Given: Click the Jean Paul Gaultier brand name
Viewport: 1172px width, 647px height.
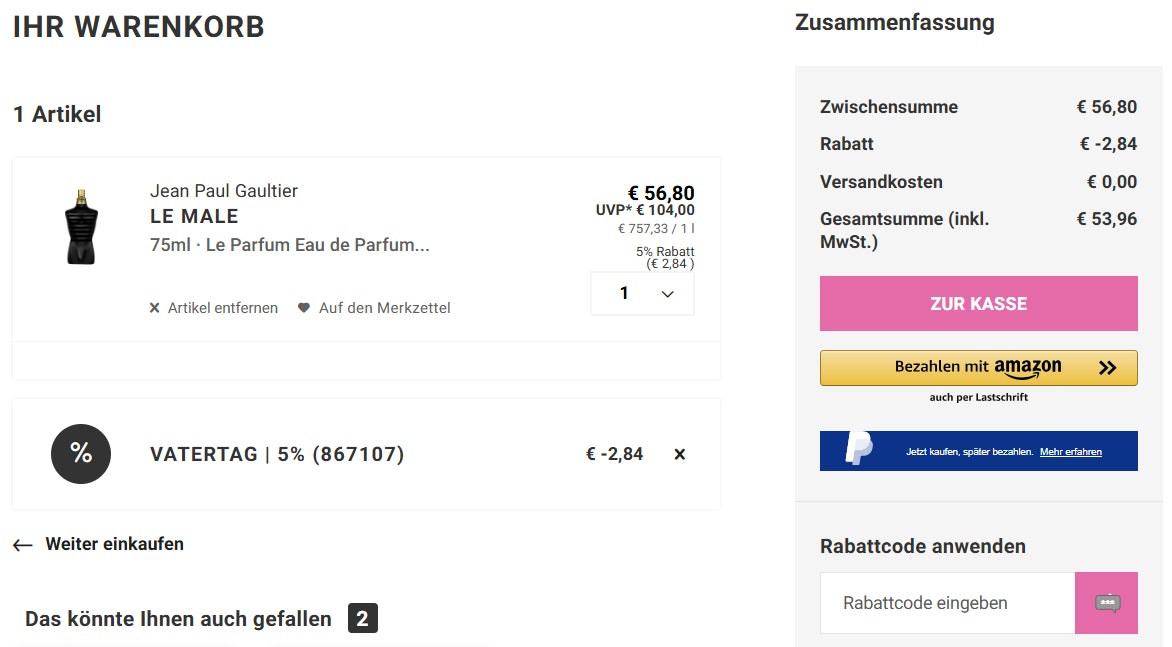Looking at the screenshot, I should 224,191.
